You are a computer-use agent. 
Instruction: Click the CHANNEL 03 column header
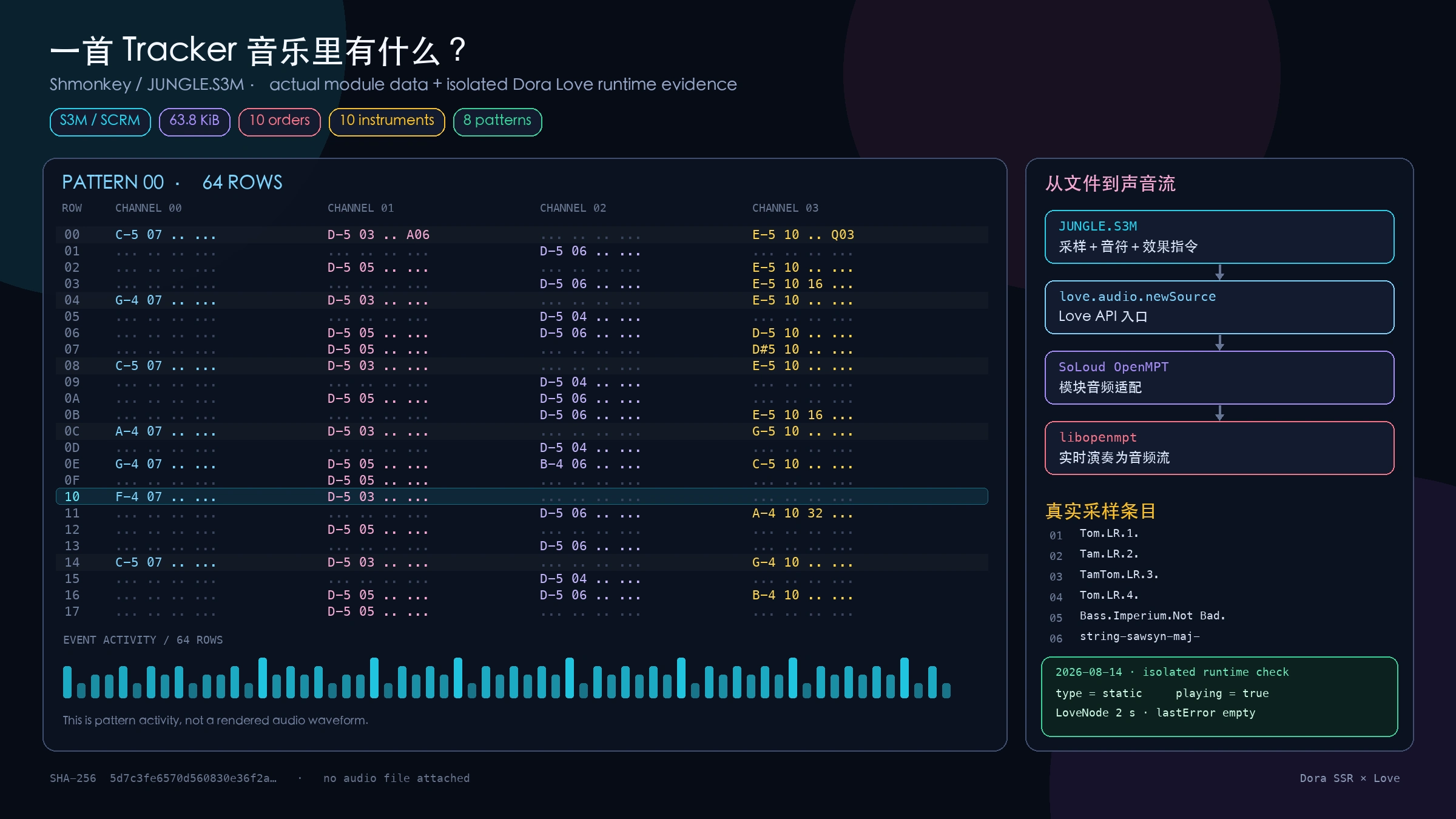point(786,208)
